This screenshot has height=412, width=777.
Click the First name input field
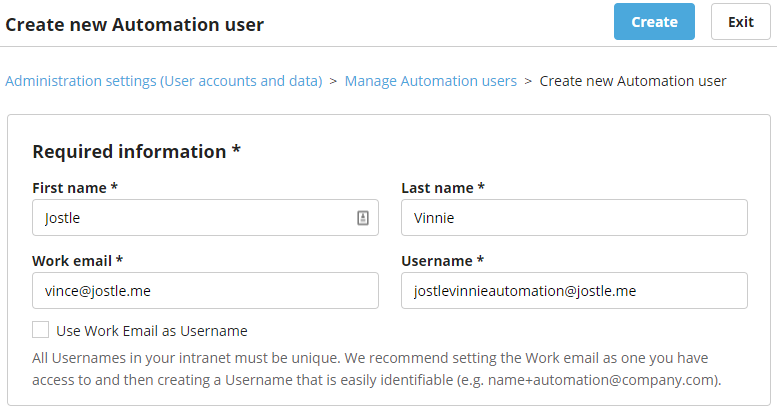coord(205,218)
